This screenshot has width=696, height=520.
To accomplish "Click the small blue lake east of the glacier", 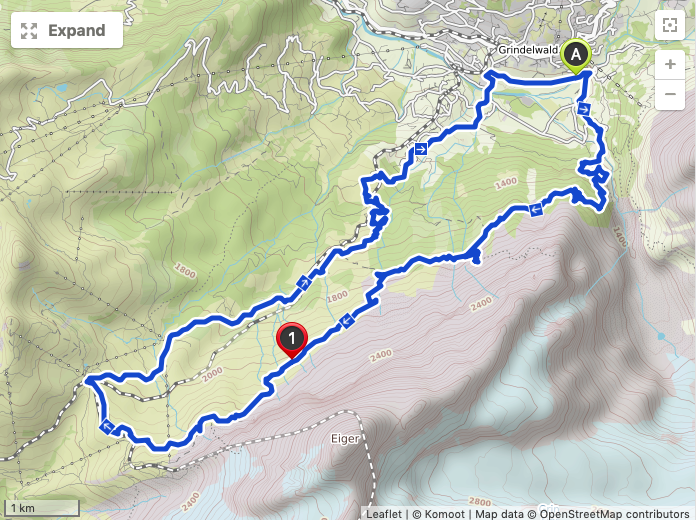I will click(661, 337).
